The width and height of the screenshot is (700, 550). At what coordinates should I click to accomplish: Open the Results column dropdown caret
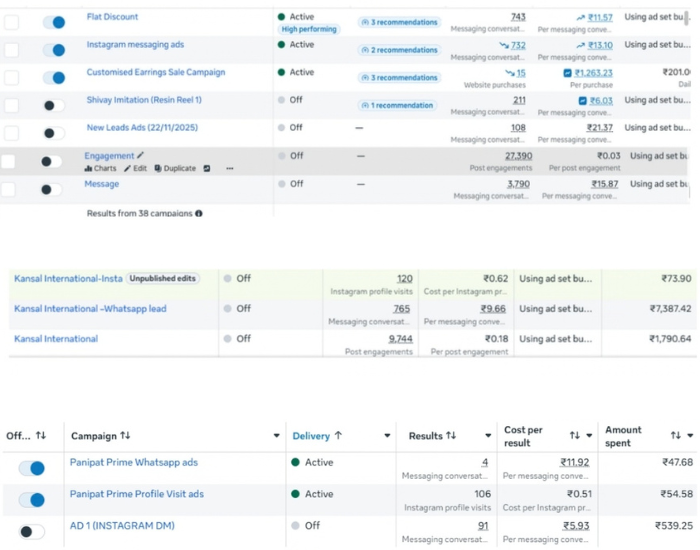pos(488,436)
